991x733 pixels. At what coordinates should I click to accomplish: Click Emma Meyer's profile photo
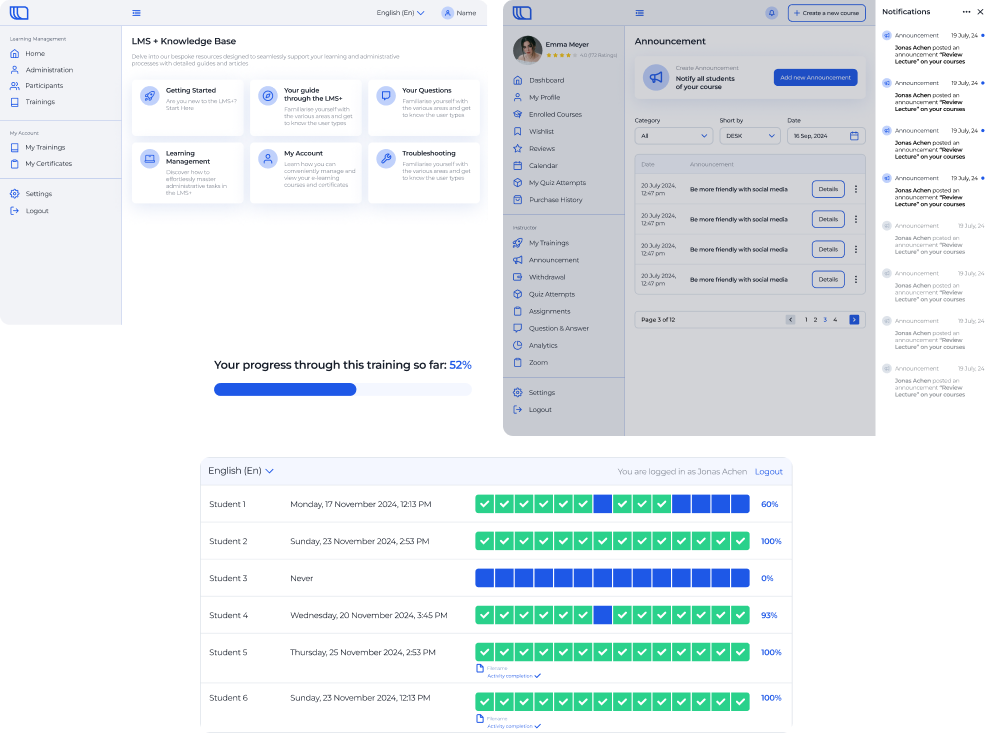pos(527,49)
